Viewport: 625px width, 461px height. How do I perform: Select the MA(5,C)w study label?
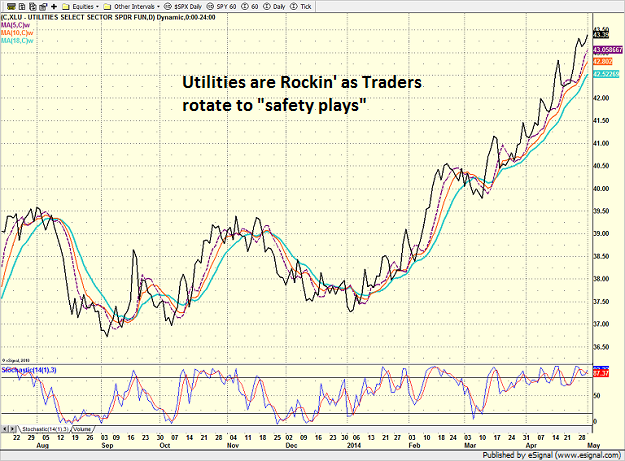[16, 25]
